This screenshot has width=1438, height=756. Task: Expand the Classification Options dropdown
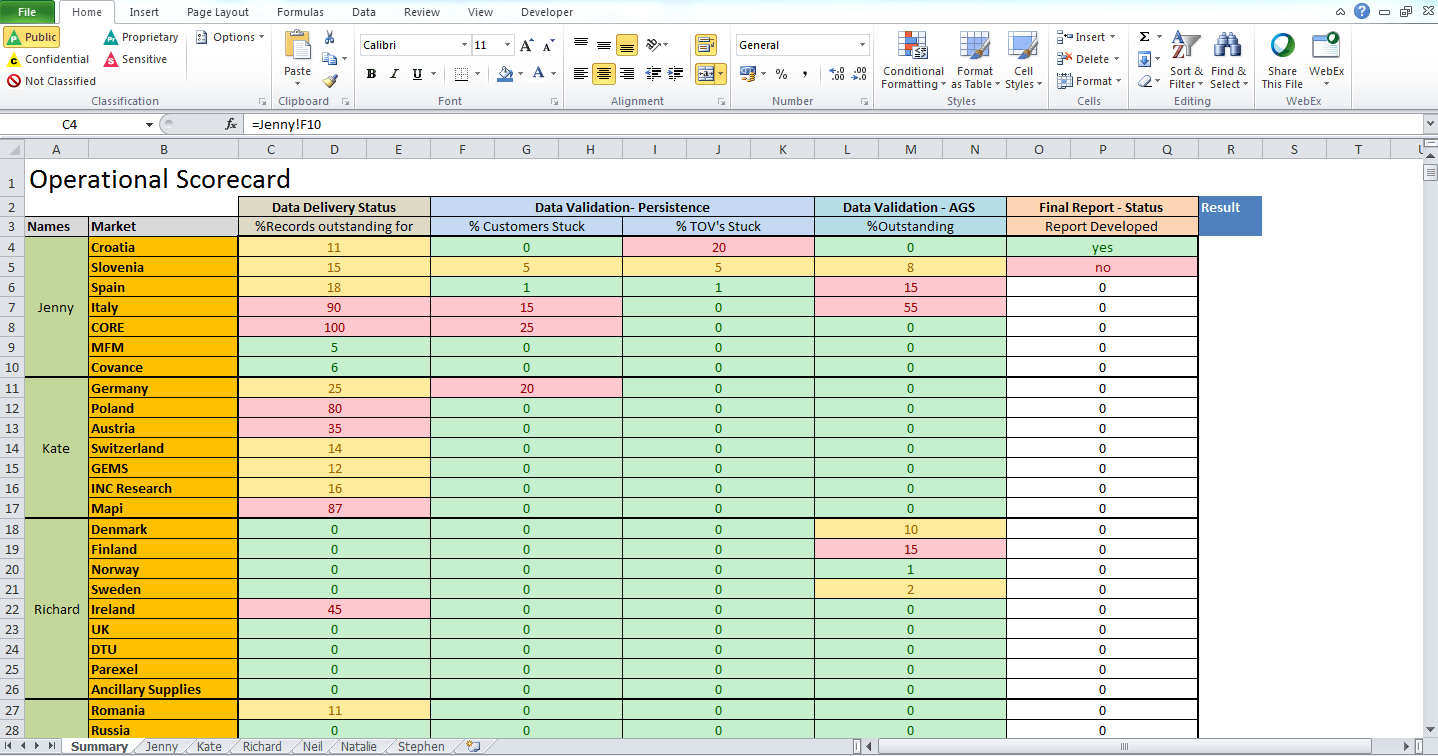[234, 36]
